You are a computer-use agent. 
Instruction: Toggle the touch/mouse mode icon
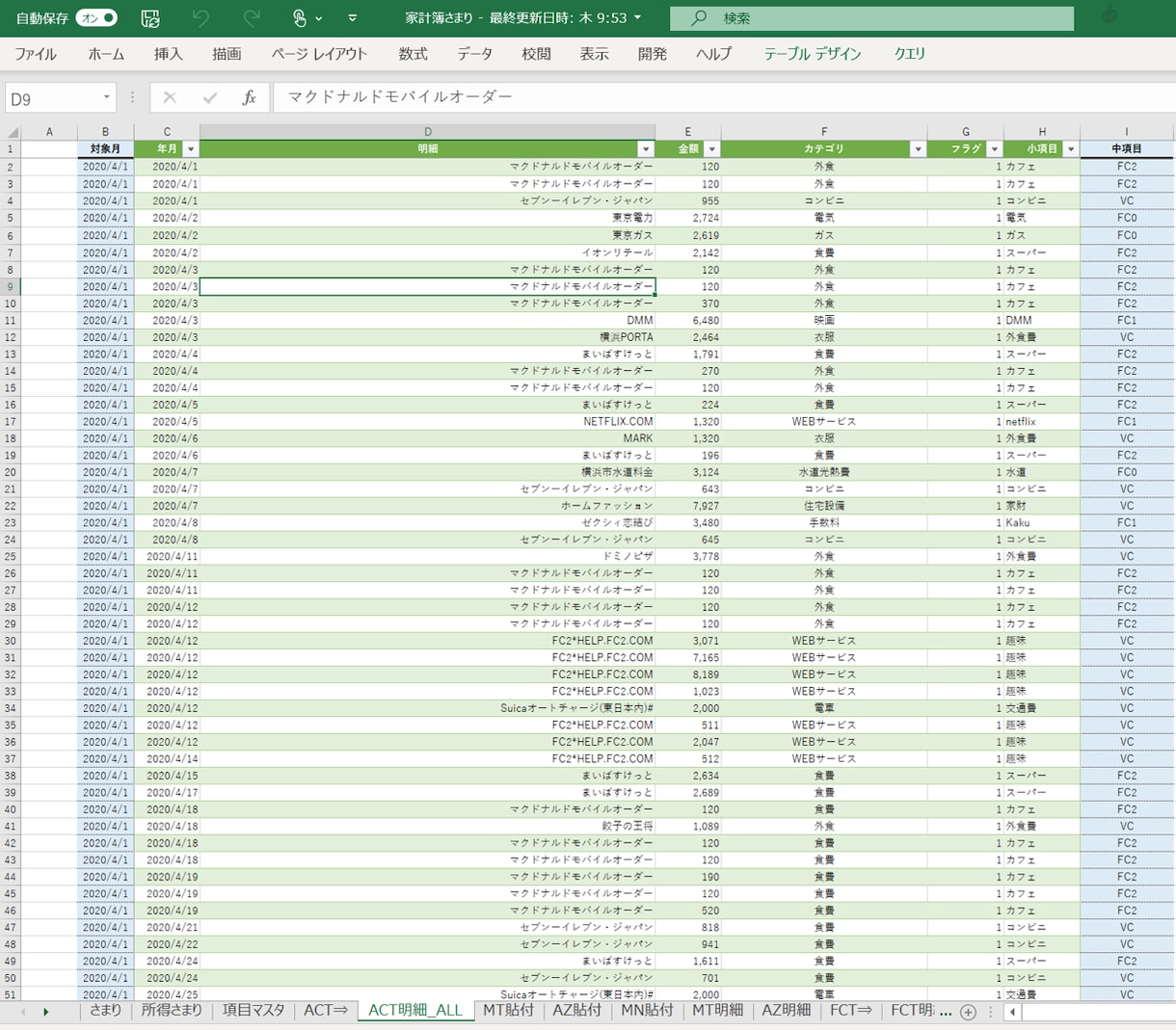pos(300,17)
